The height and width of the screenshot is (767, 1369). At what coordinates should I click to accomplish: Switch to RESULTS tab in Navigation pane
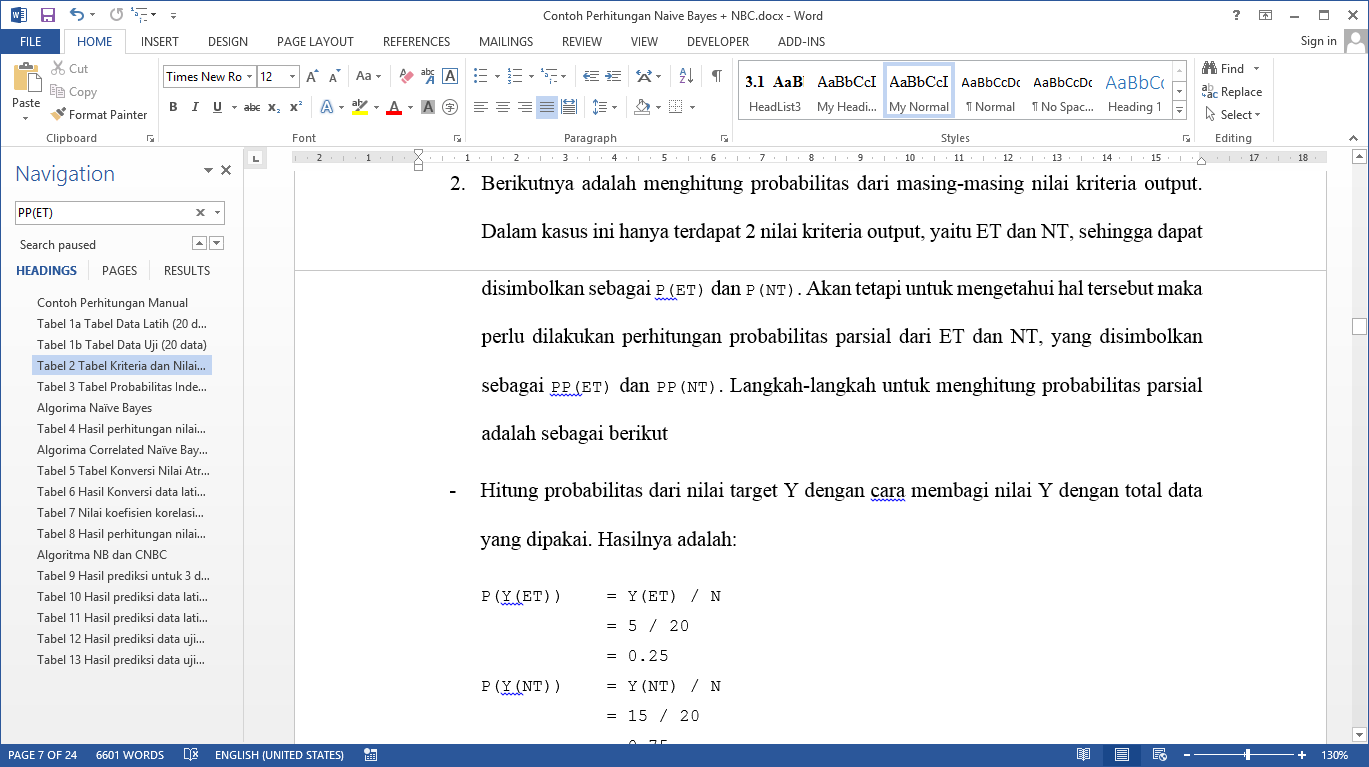click(187, 271)
